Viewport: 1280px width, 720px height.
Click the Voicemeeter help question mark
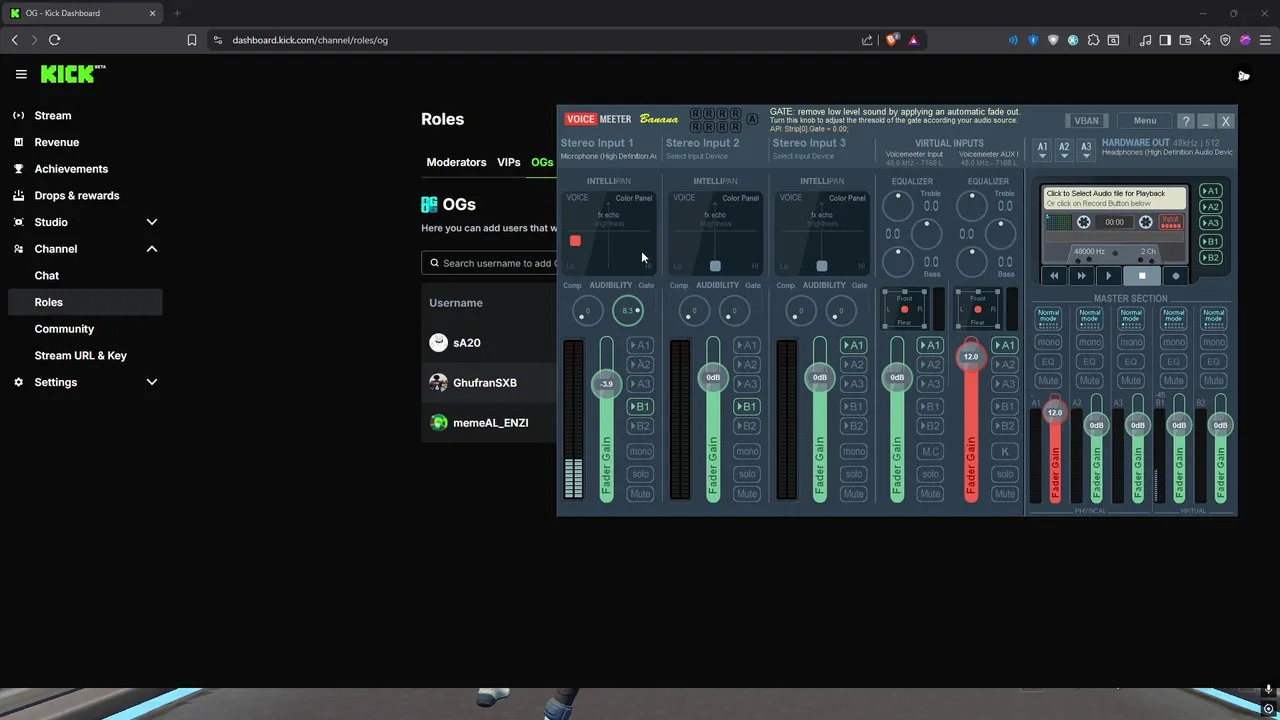(x=1186, y=121)
